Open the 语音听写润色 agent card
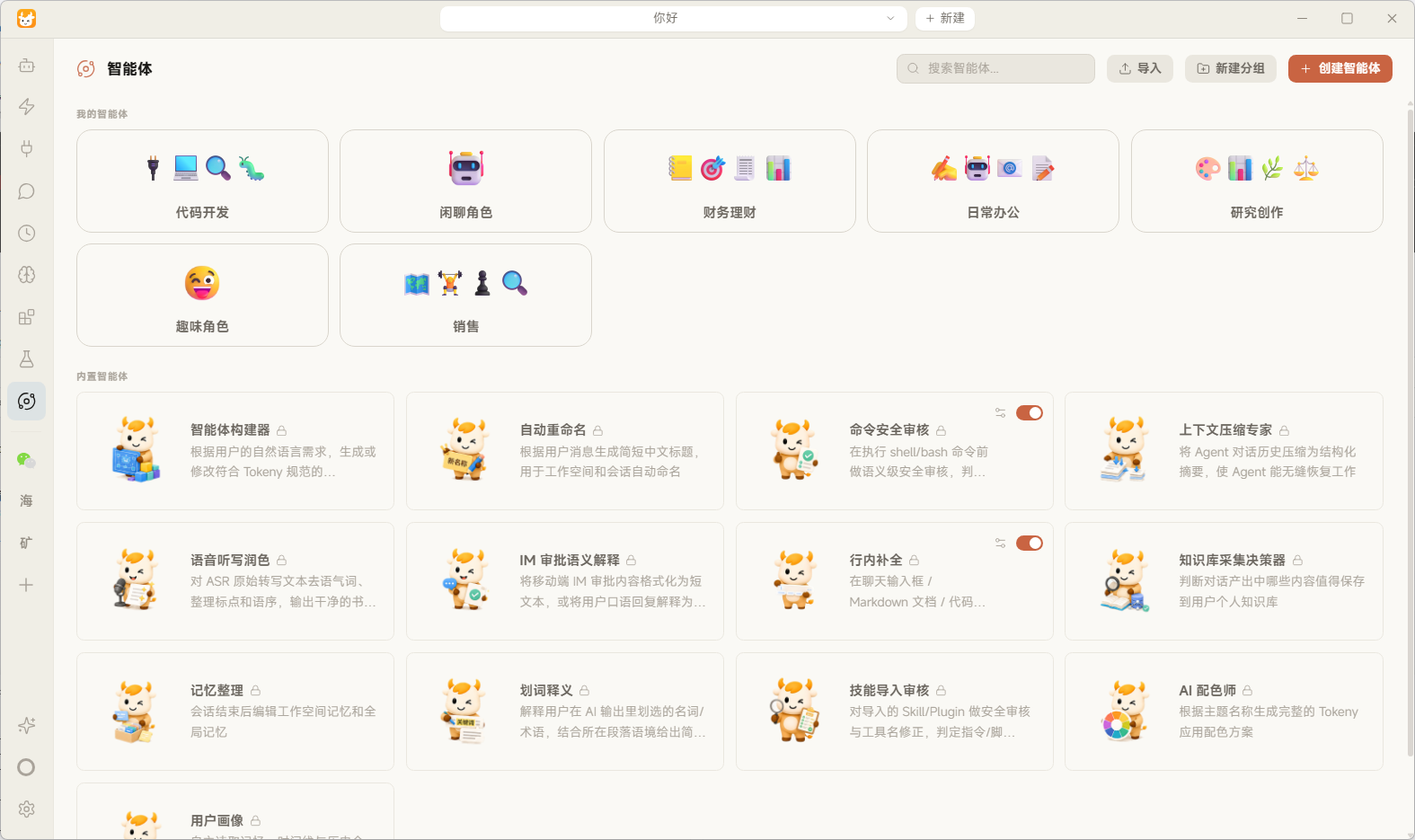Image resolution: width=1415 pixels, height=840 pixels. click(235, 581)
